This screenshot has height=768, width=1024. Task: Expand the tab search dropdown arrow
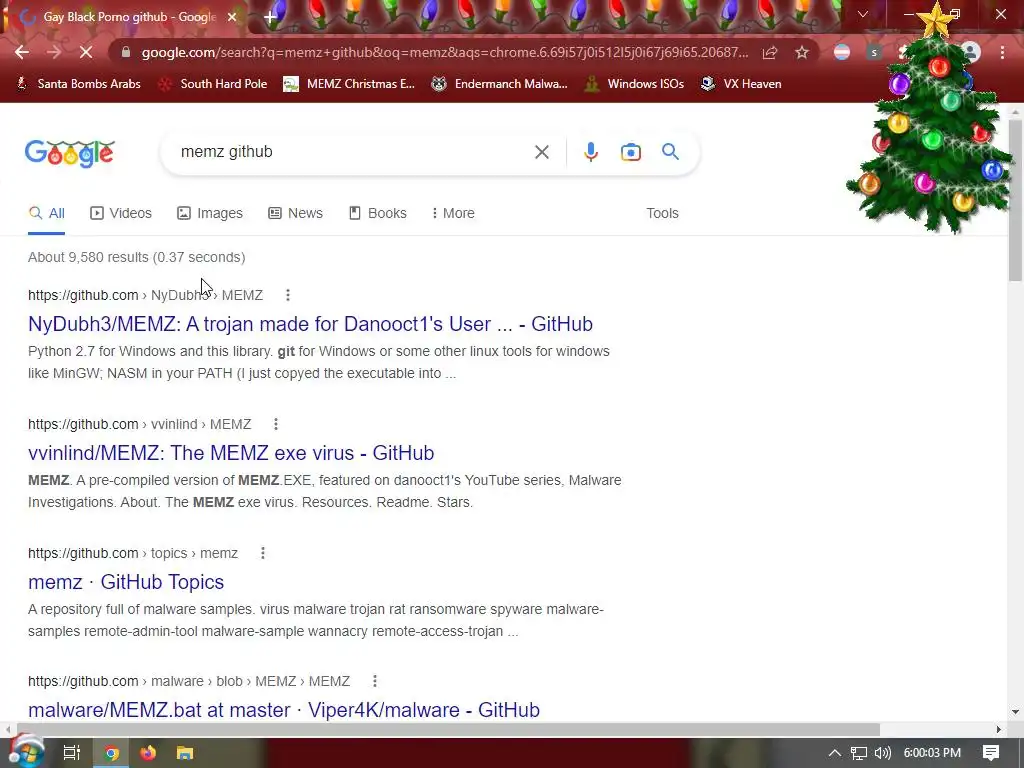(x=863, y=14)
